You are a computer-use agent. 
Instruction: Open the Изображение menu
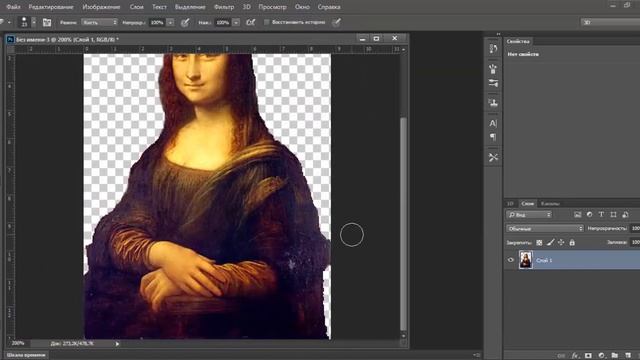tap(101, 7)
